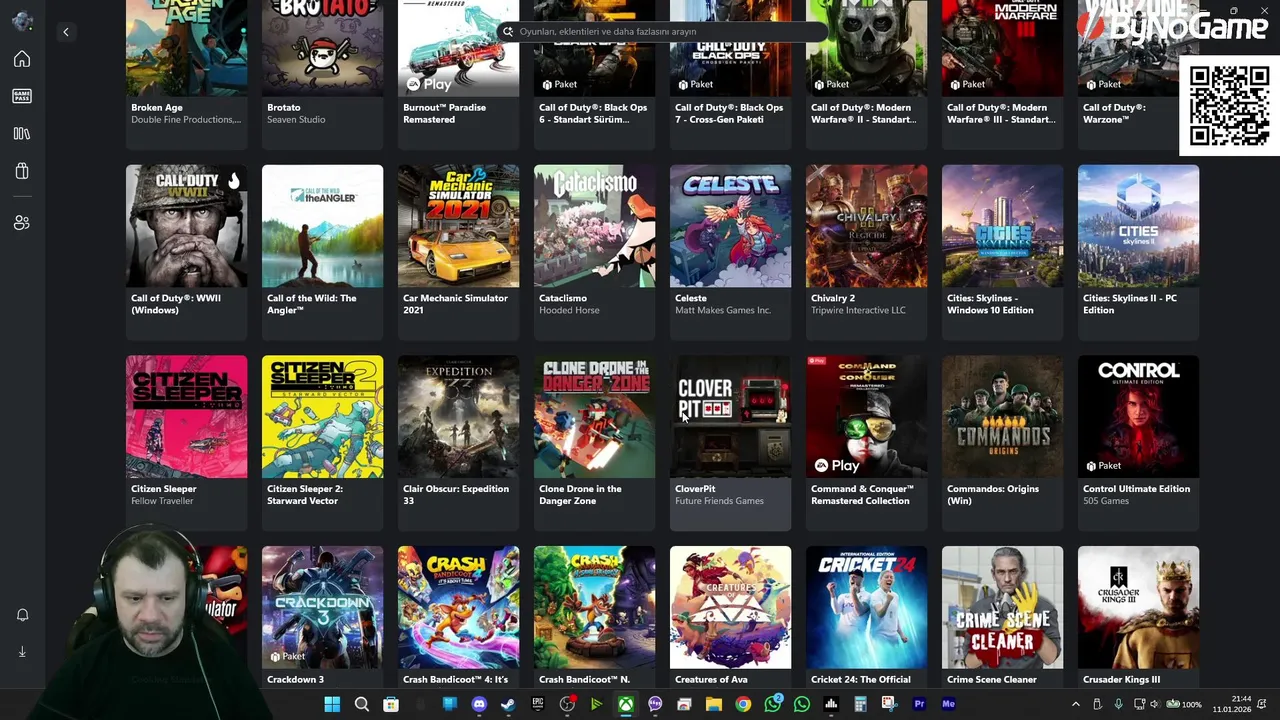Open pink Citizen Sleeper cover
1280x720 pixels.
(186, 417)
